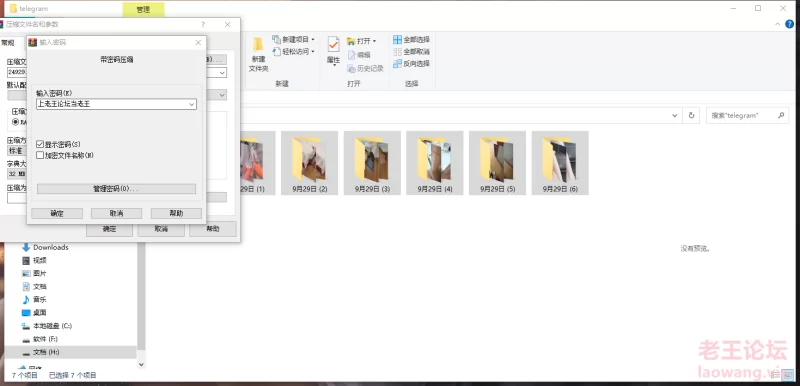The width and height of the screenshot is (800, 386).
Task: Click the Select All icon
Action: [x=397, y=39]
